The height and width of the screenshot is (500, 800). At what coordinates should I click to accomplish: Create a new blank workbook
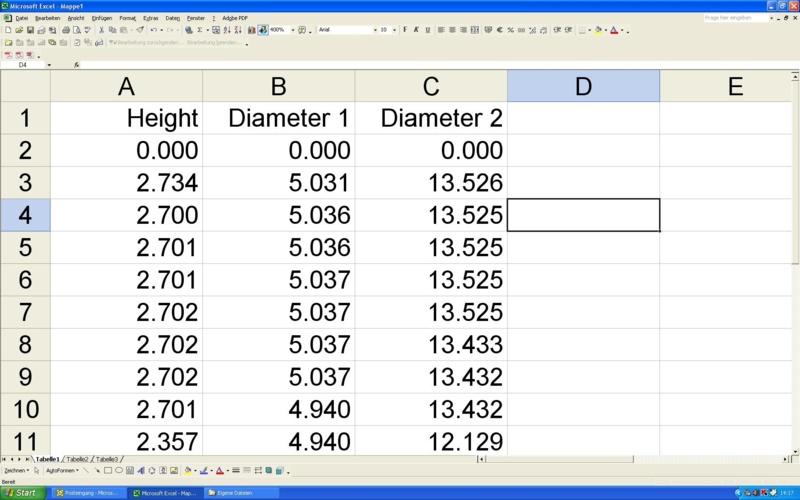(8, 30)
